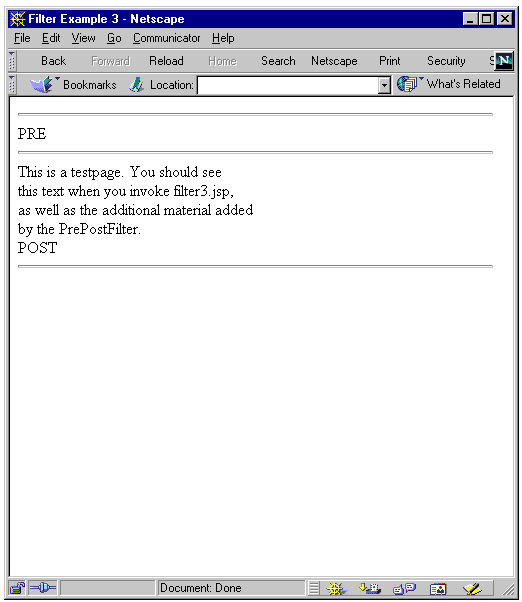Toggle the online/offline connection icon
The image size is (522, 602).
(x=43, y=588)
